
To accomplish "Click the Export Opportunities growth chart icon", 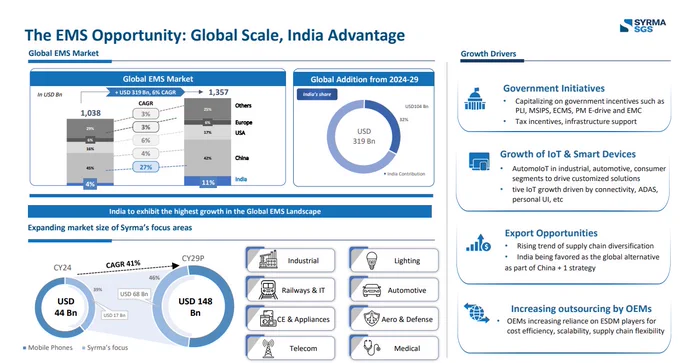I will [x=478, y=243].
